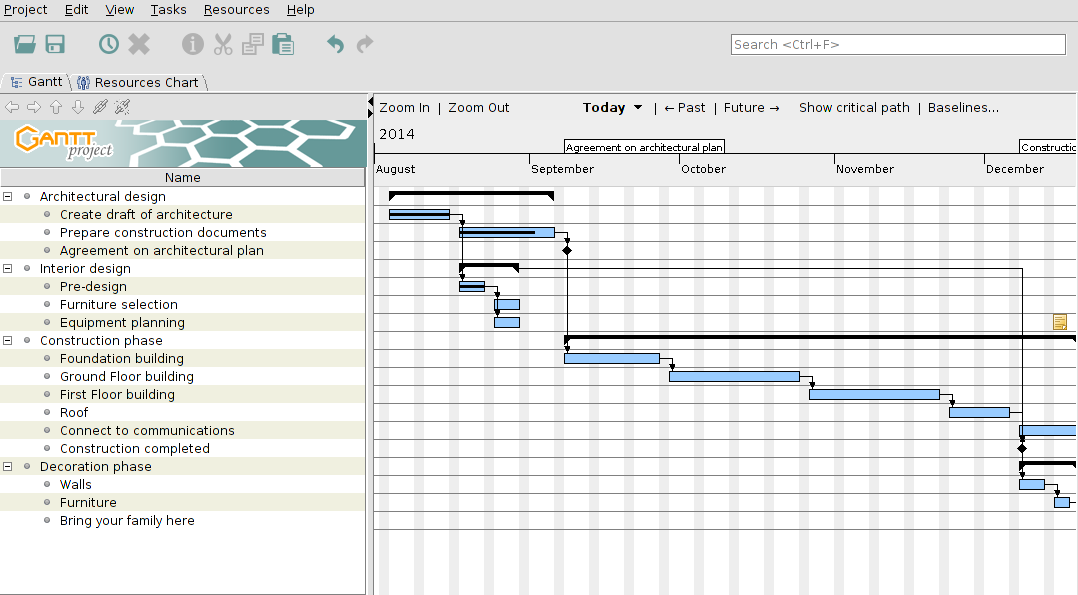Viewport: 1078px width, 595px height.
Task: Select the Foundation building task bar
Action: point(612,358)
